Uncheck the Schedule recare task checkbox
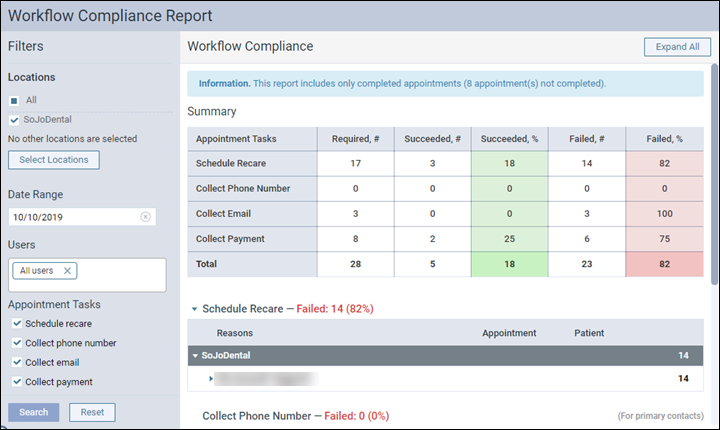720x430 pixels. tap(17, 323)
